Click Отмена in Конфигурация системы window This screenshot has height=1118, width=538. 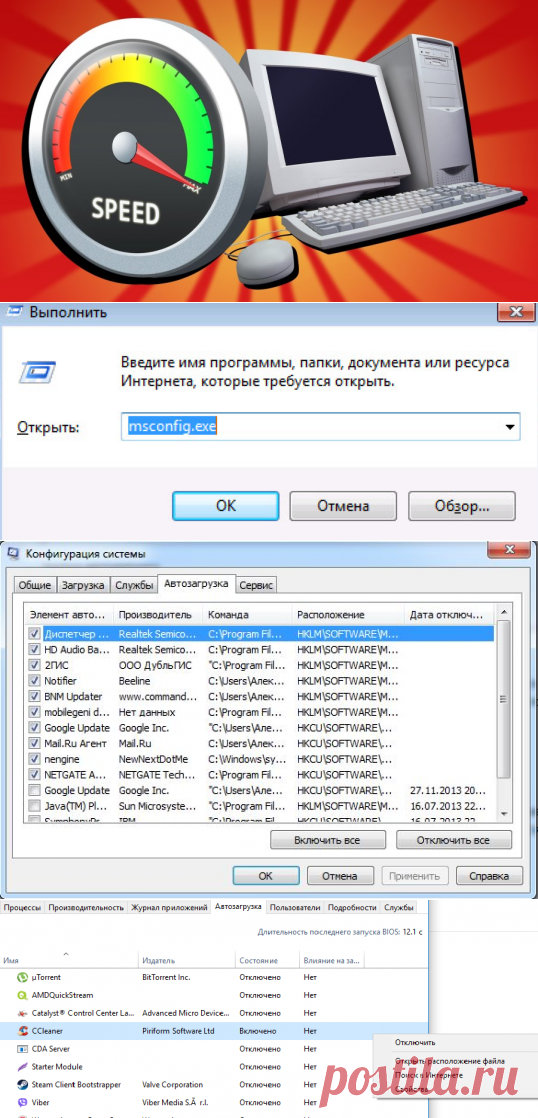coord(340,876)
